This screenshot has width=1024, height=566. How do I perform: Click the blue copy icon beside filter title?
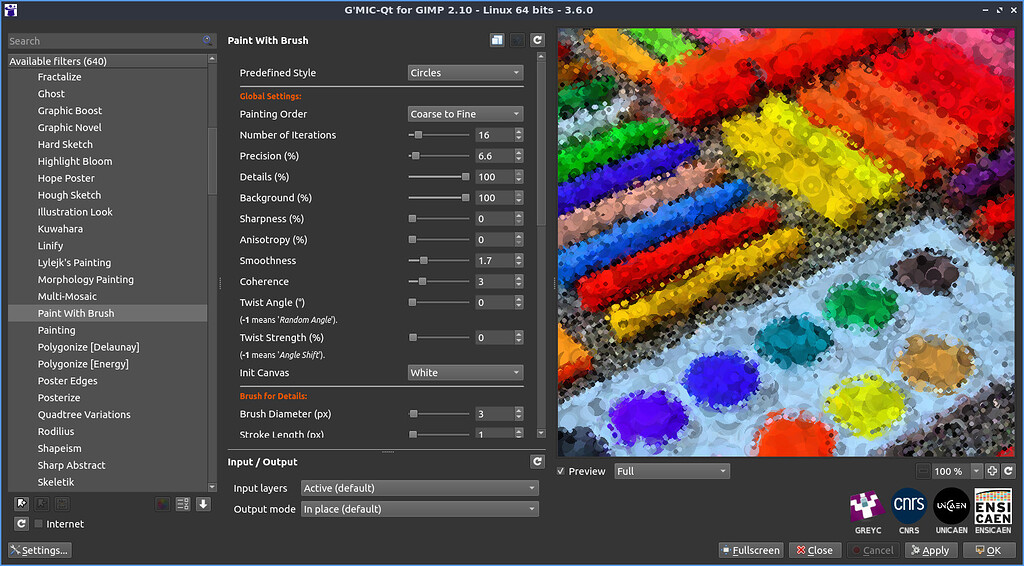tap(497, 41)
